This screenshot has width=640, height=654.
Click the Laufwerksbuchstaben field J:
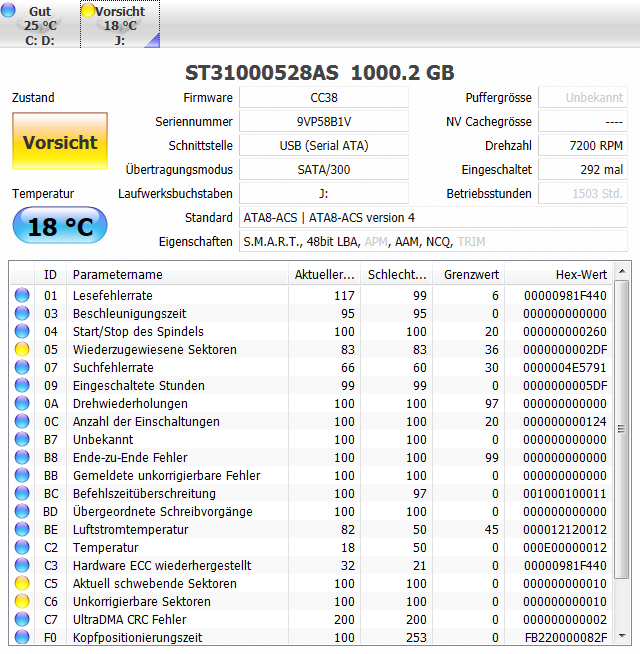(324, 194)
